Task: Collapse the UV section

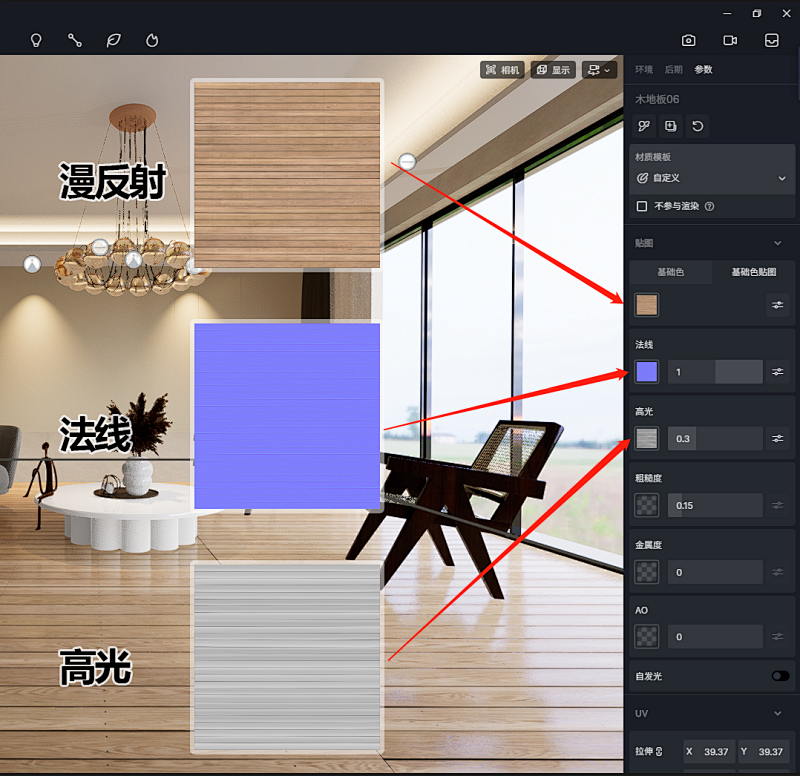Action: (x=778, y=713)
